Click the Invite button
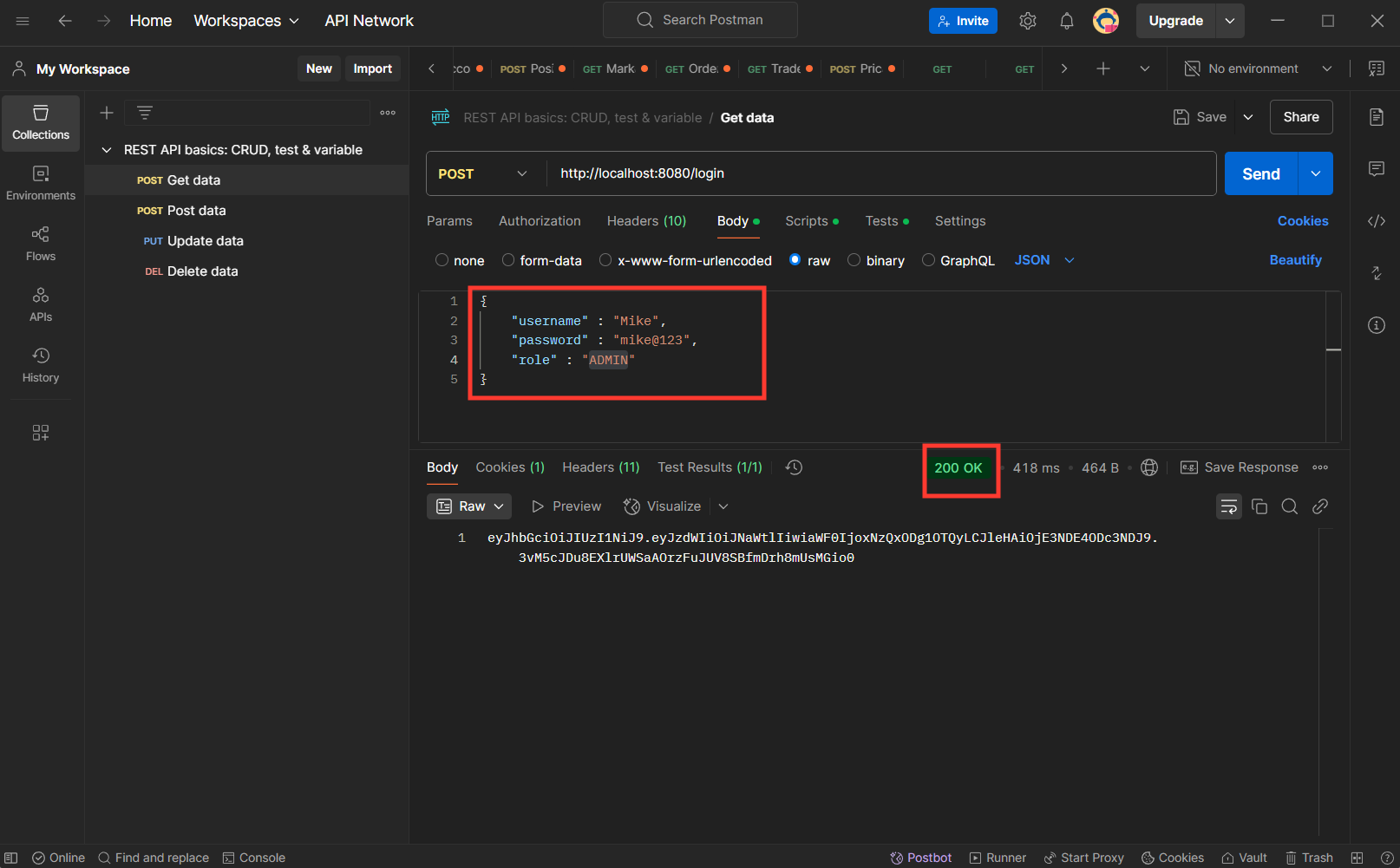This screenshot has height=868, width=1400. pyautogui.click(x=963, y=21)
